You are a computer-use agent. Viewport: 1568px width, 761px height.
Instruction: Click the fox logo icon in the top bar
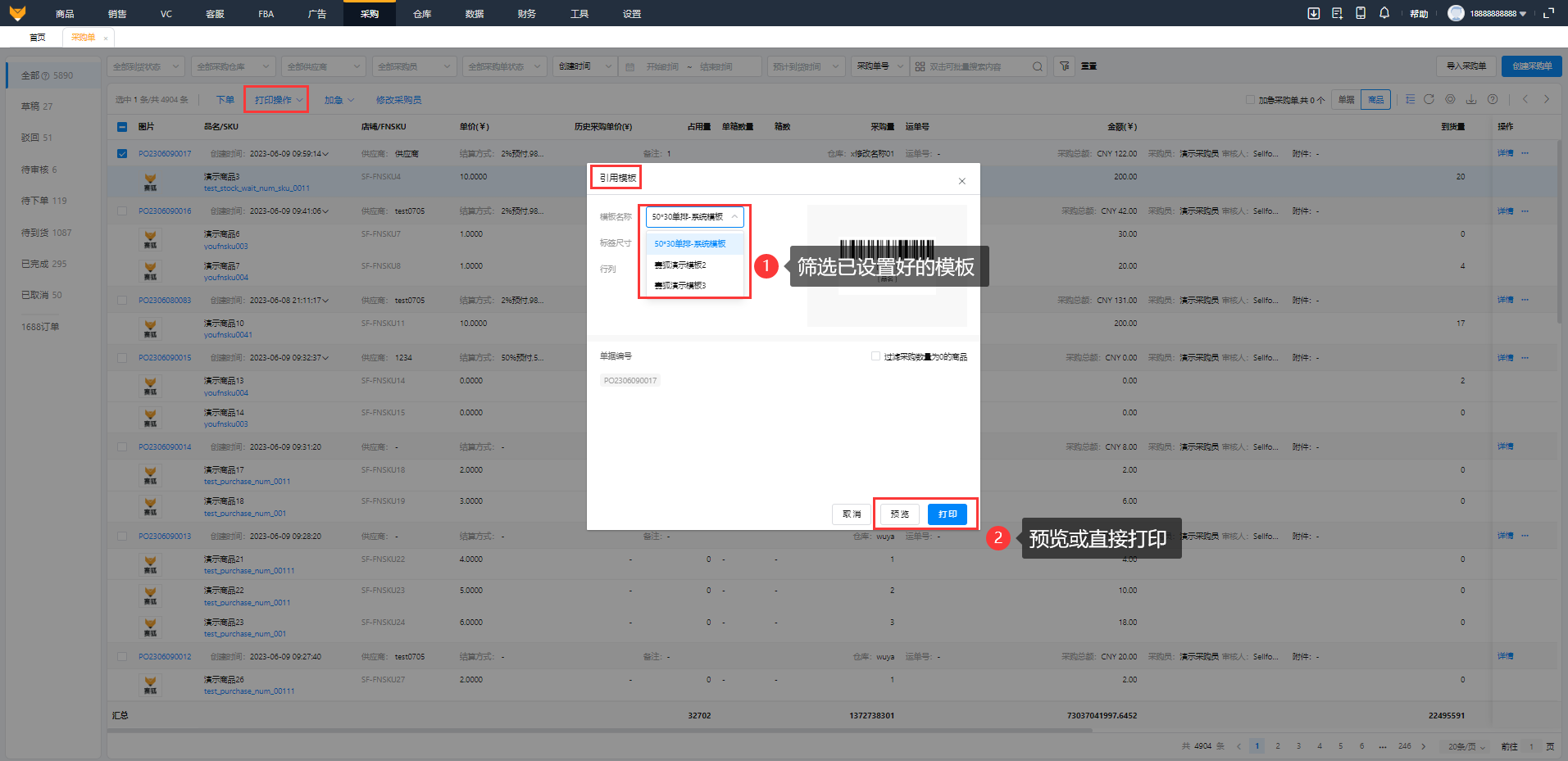(x=17, y=13)
